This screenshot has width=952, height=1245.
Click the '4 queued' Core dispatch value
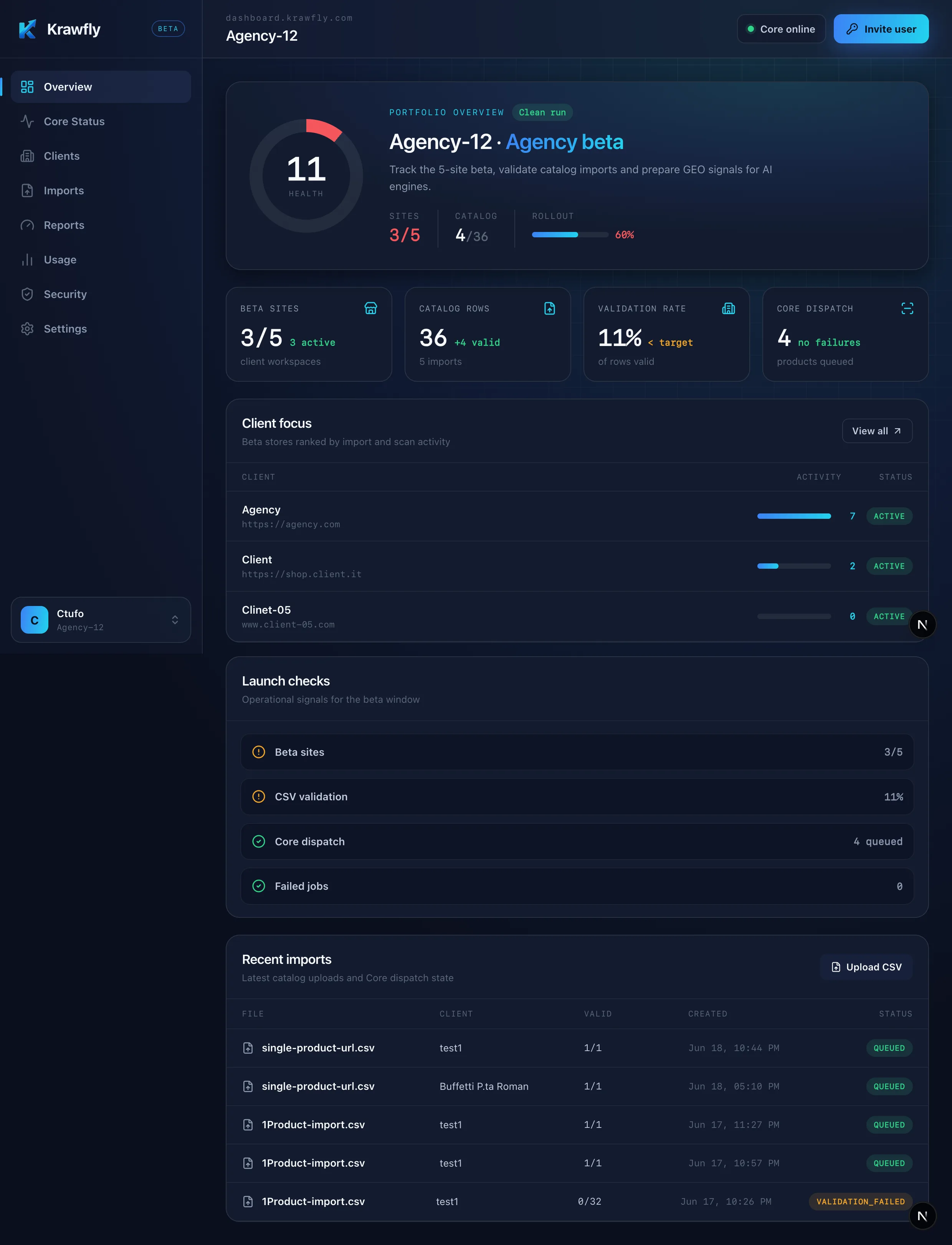pyautogui.click(x=878, y=841)
